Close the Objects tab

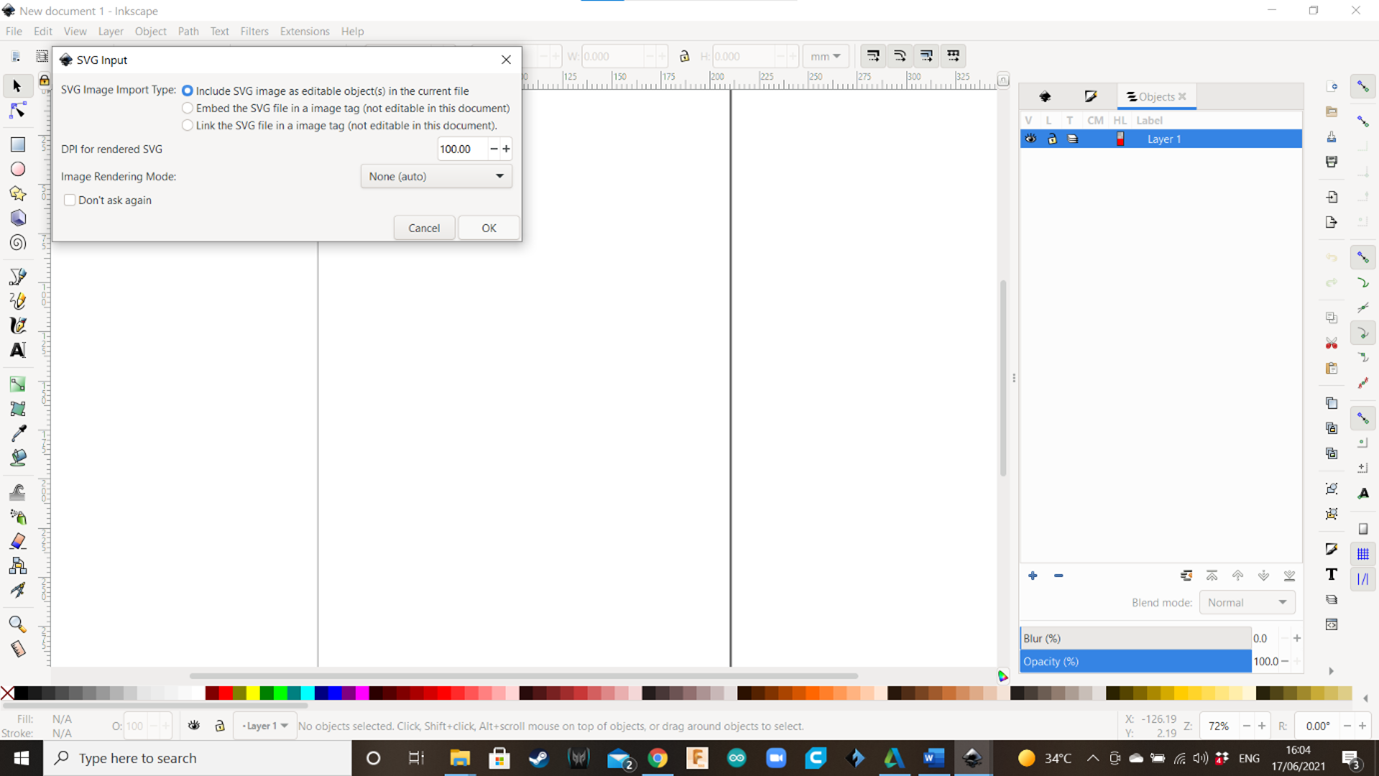[1182, 97]
